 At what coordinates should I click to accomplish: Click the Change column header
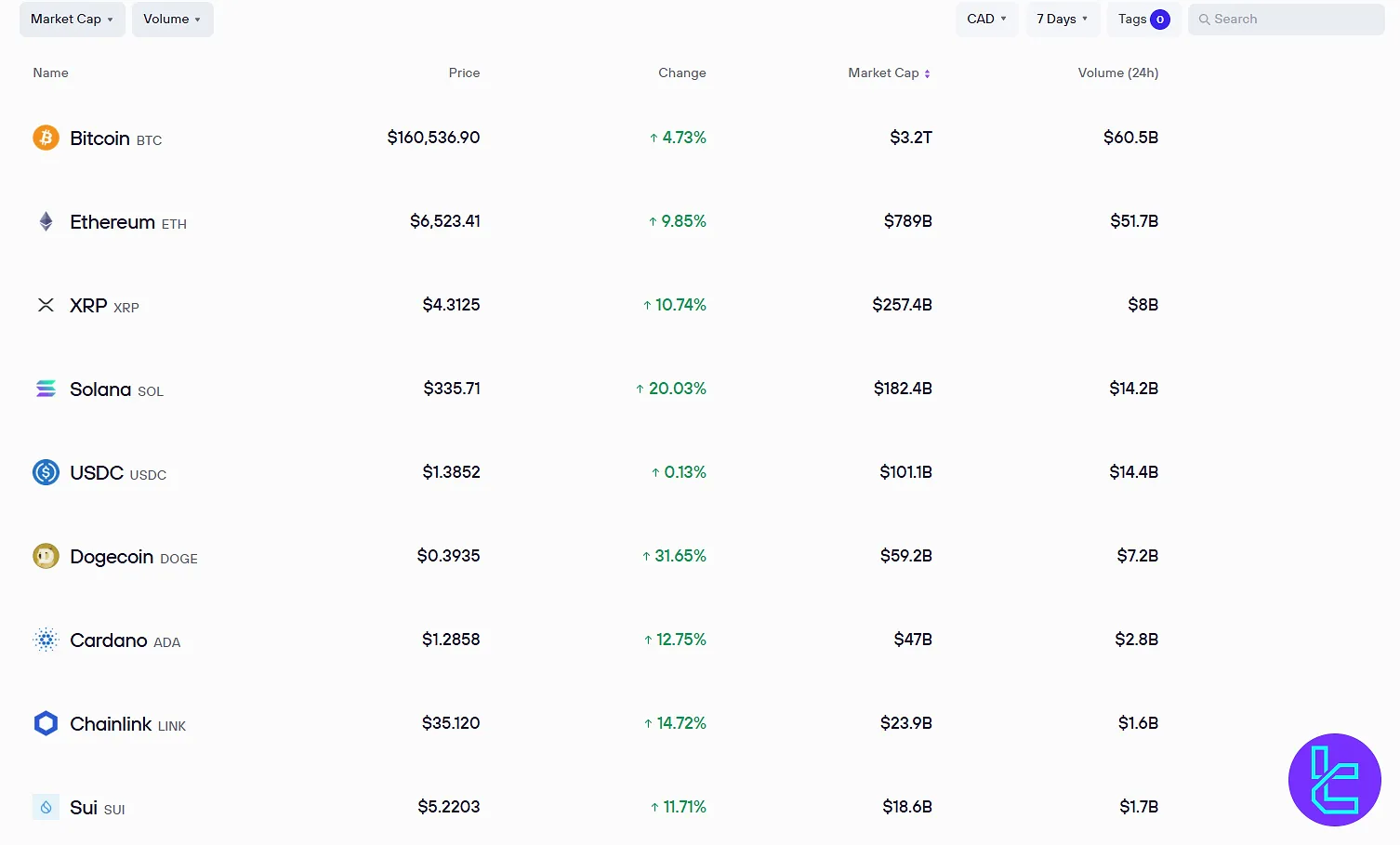pos(682,73)
